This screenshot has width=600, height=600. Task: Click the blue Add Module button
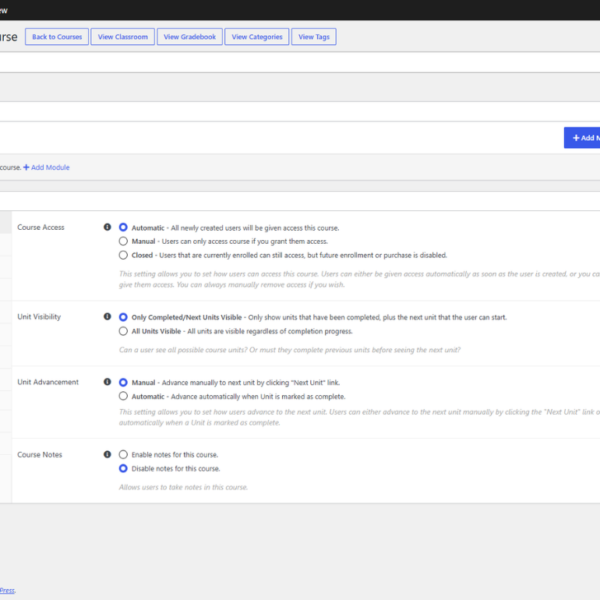tap(582, 138)
